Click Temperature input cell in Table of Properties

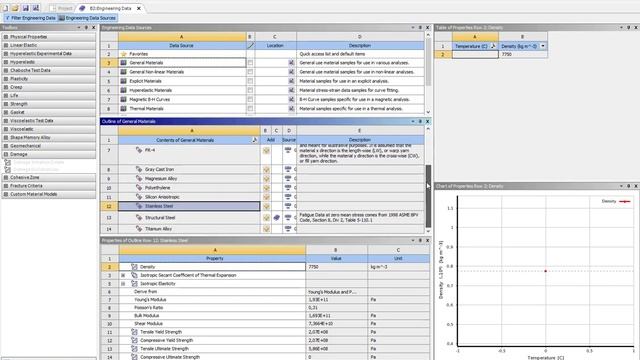click(475, 54)
